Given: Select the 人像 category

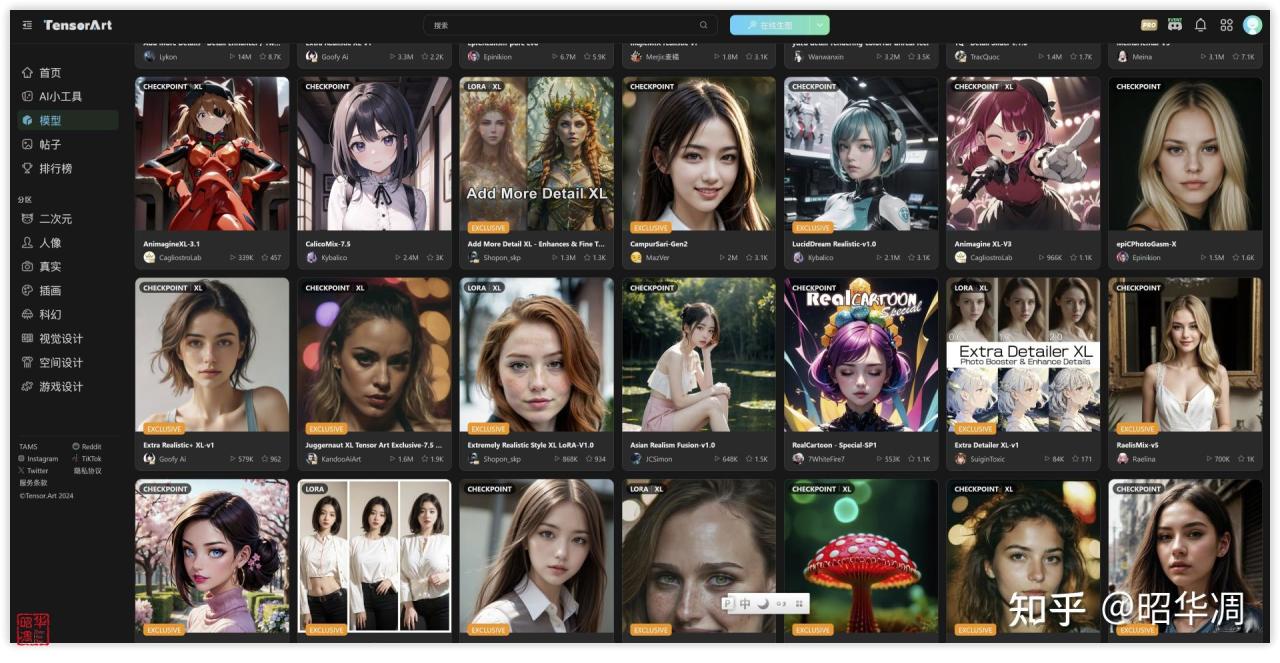Looking at the screenshot, I should pos(67,243).
